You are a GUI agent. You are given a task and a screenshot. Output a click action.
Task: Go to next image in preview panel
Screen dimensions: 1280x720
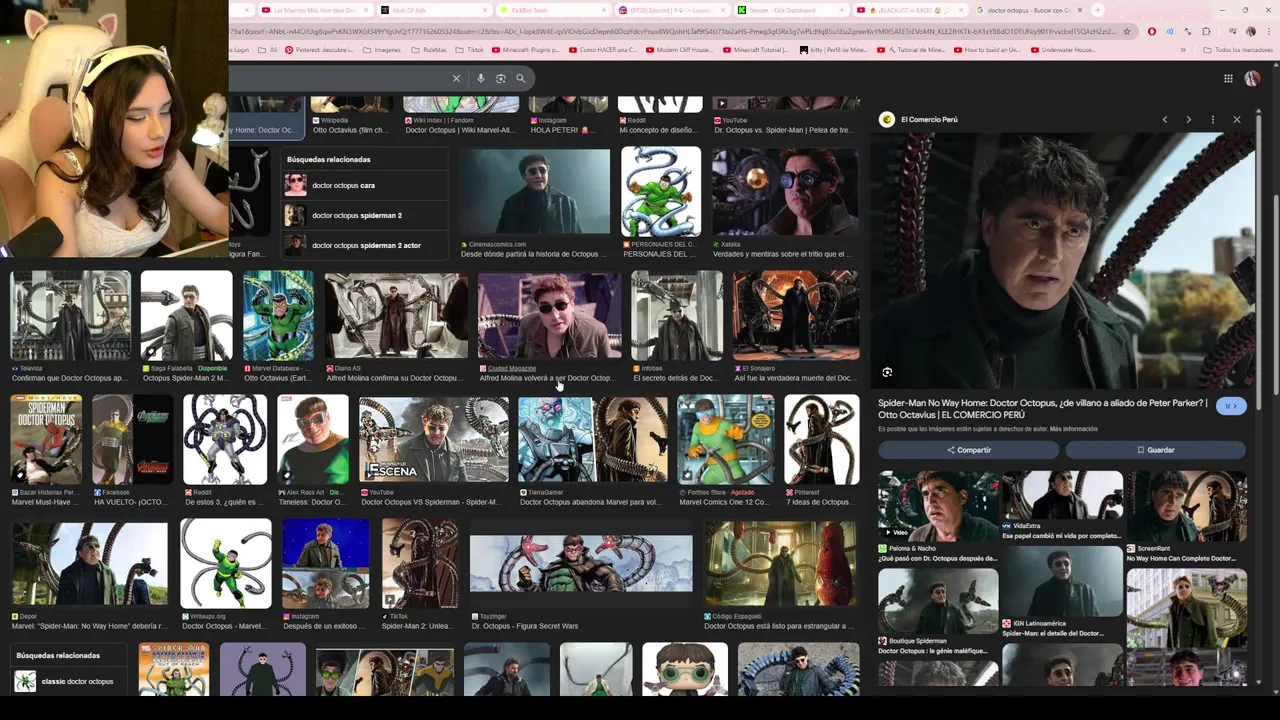(x=1189, y=119)
